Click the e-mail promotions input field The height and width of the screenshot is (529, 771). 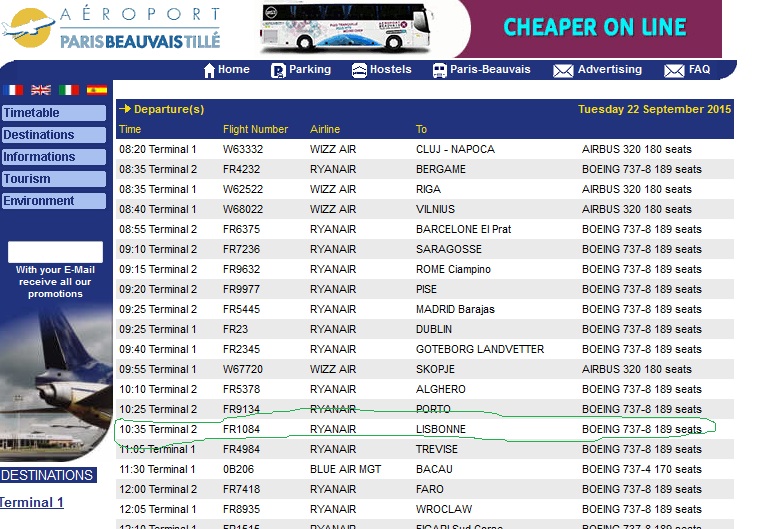[x=55, y=252]
